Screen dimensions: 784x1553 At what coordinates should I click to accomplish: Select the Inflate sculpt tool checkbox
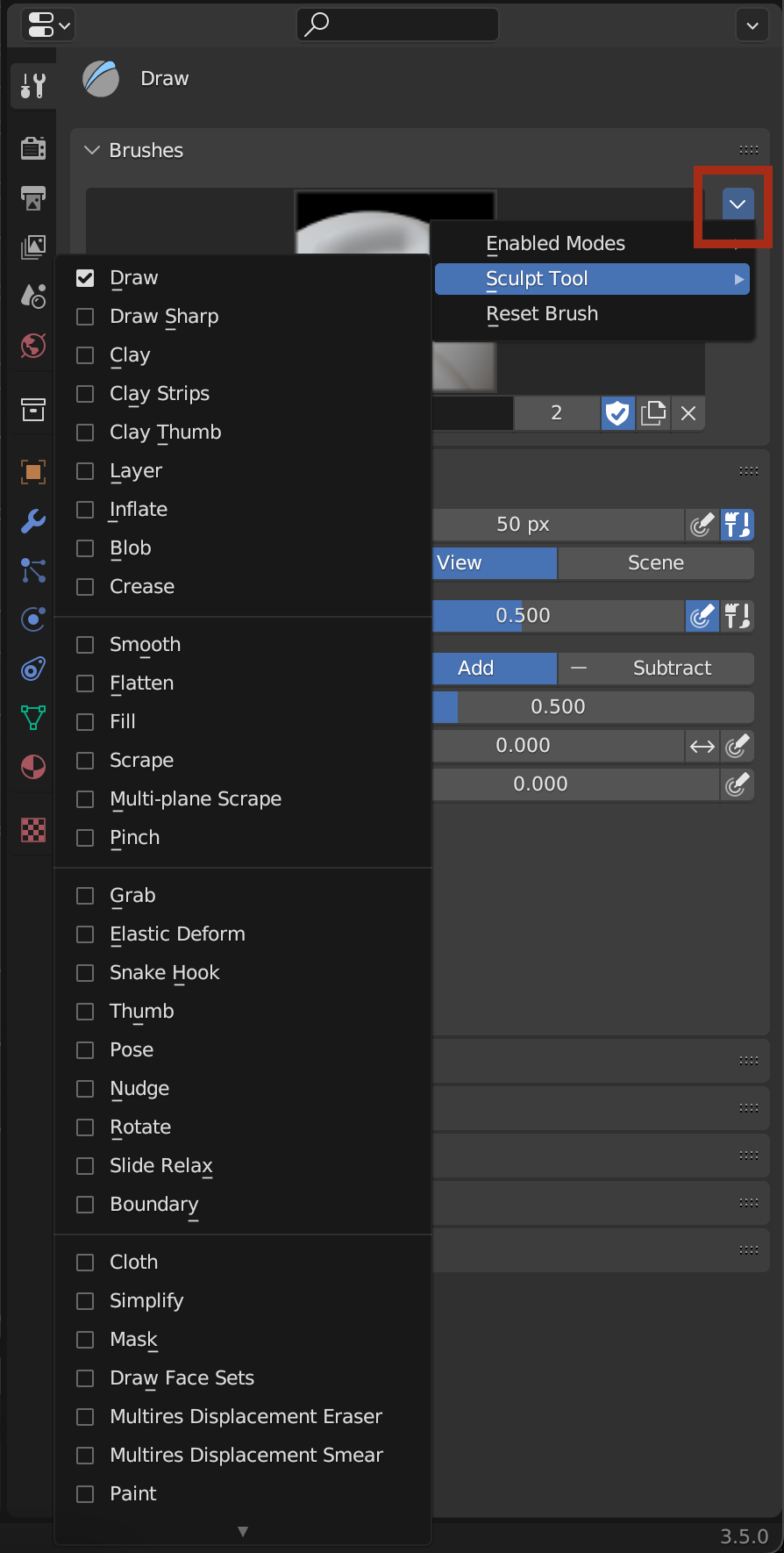click(x=85, y=510)
